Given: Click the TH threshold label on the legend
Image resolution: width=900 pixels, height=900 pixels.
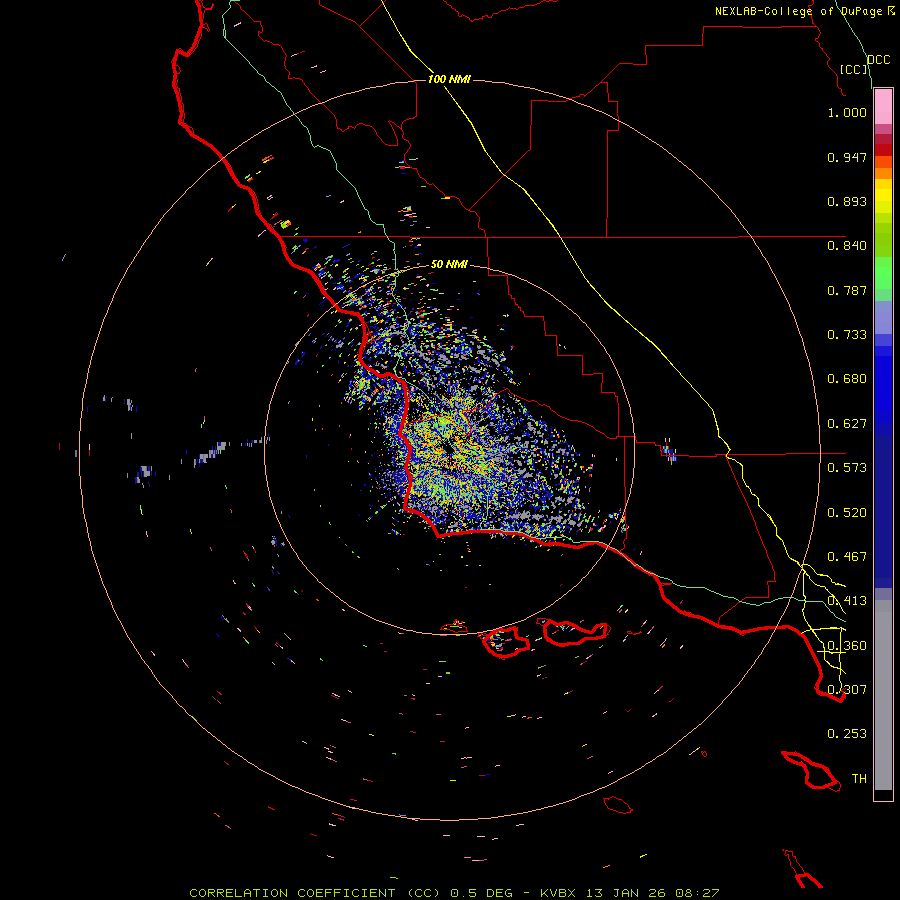Looking at the screenshot, I should pos(859,779).
